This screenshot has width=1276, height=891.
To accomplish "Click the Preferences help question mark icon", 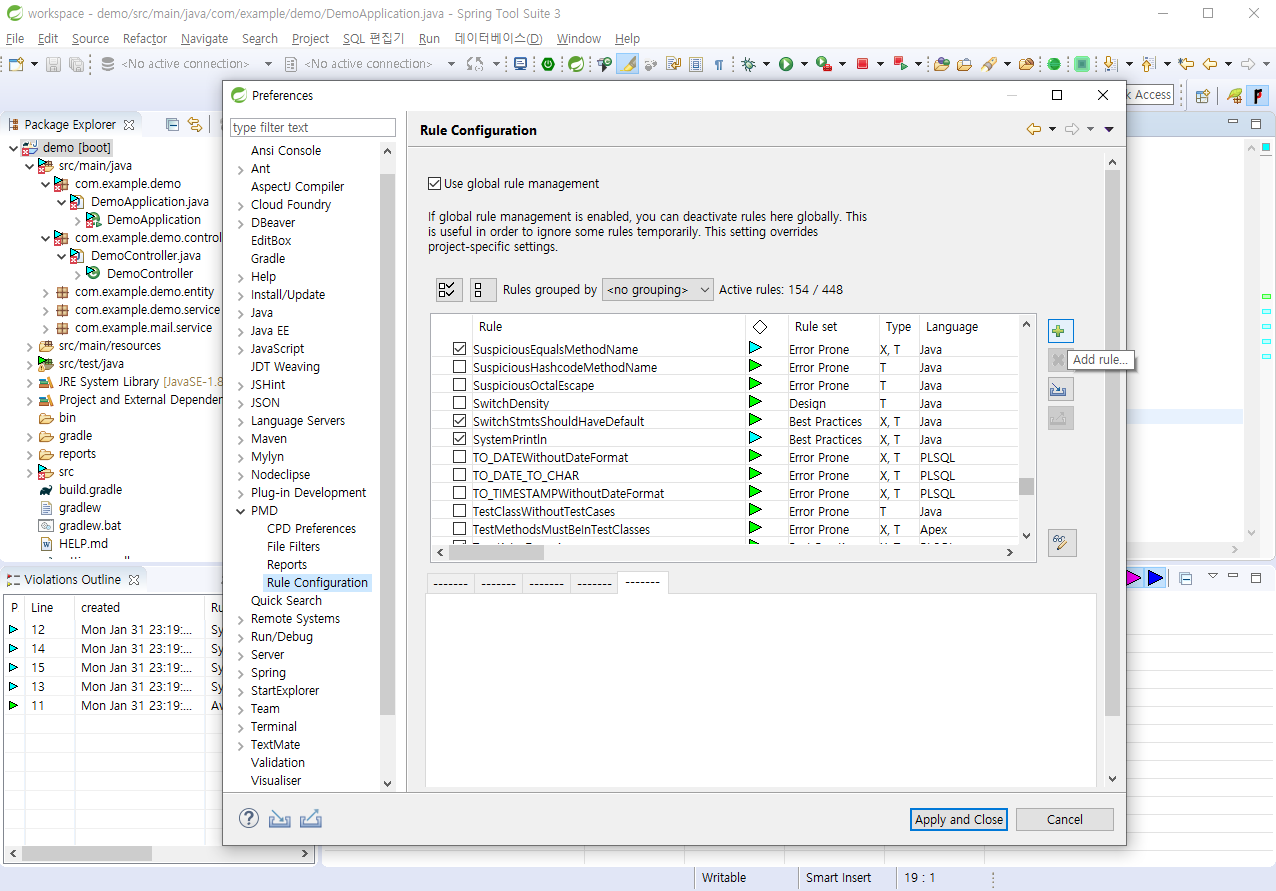I will pyautogui.click(x=249, y=818).
